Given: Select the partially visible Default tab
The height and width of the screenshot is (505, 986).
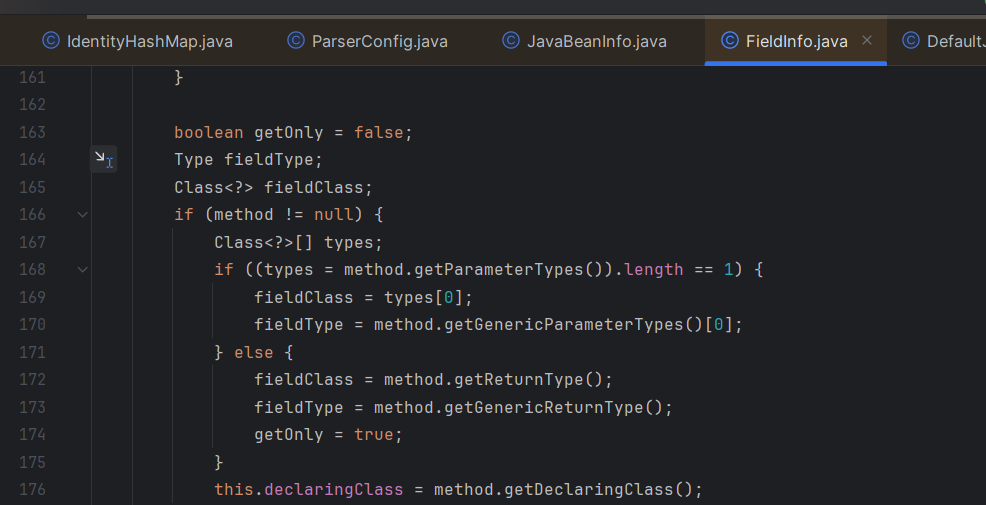Looking at the screenshot, I should tap(955, 41).
